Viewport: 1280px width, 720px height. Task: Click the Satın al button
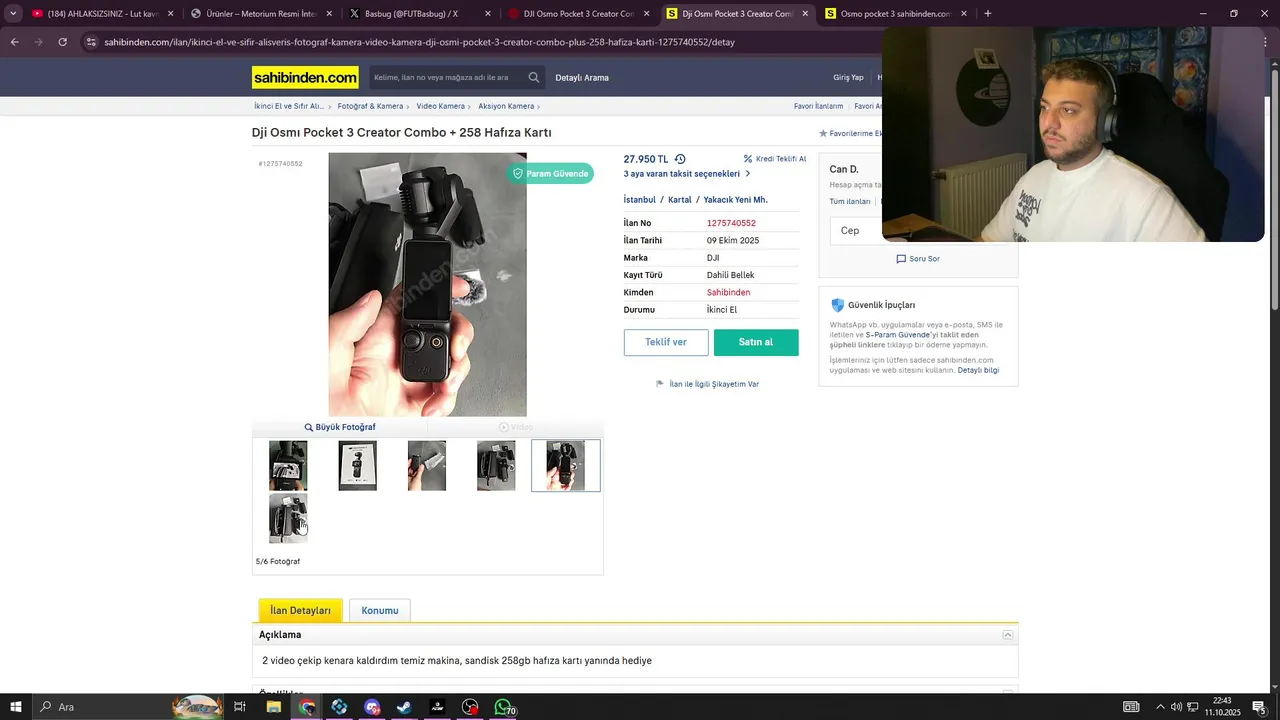coord(756,342)
